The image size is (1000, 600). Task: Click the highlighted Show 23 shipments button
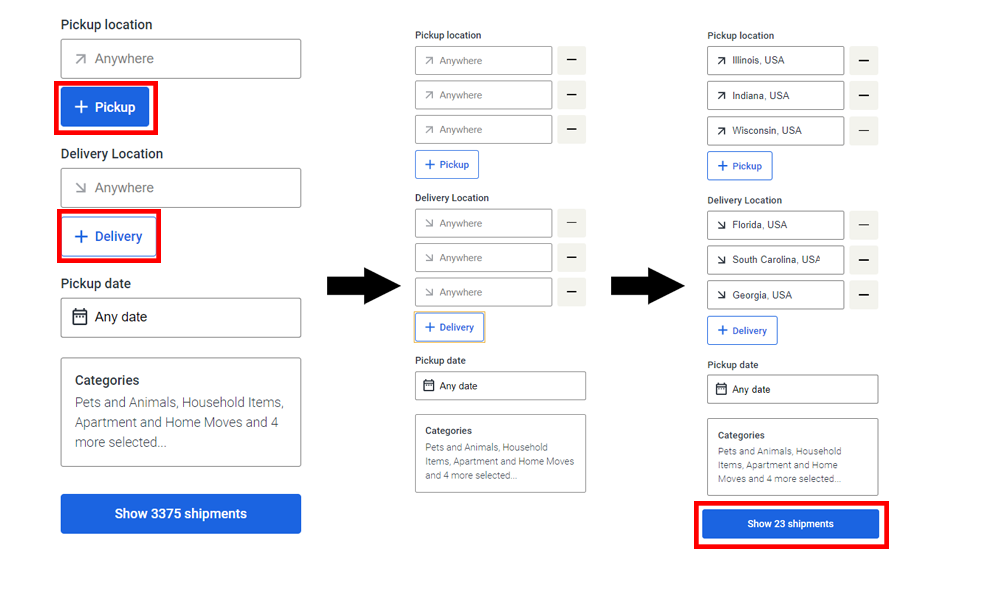tap(791, 523)
